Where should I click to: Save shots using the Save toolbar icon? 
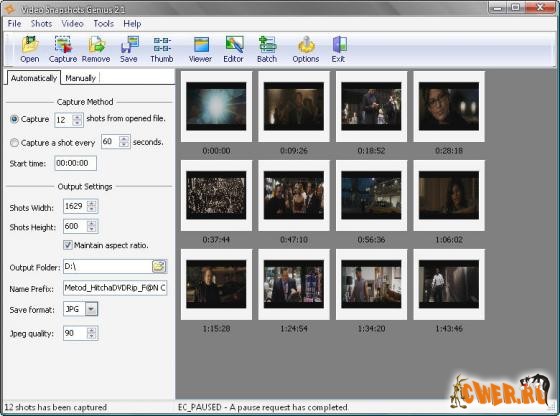coord(129,49)
